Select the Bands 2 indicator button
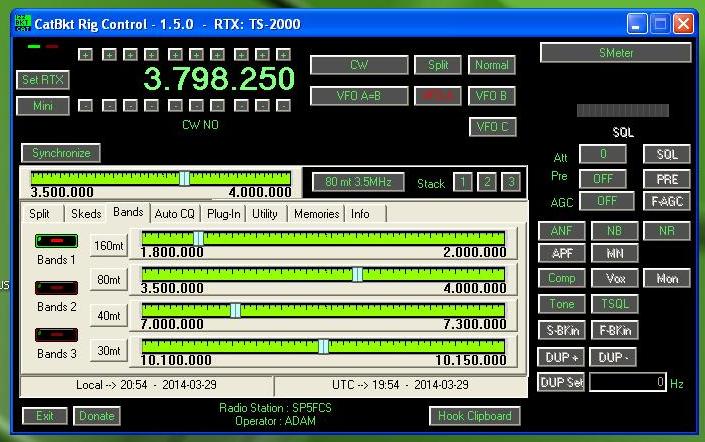Image resolution: width=705 pixels, height=442 pixels. click(56, 288)
